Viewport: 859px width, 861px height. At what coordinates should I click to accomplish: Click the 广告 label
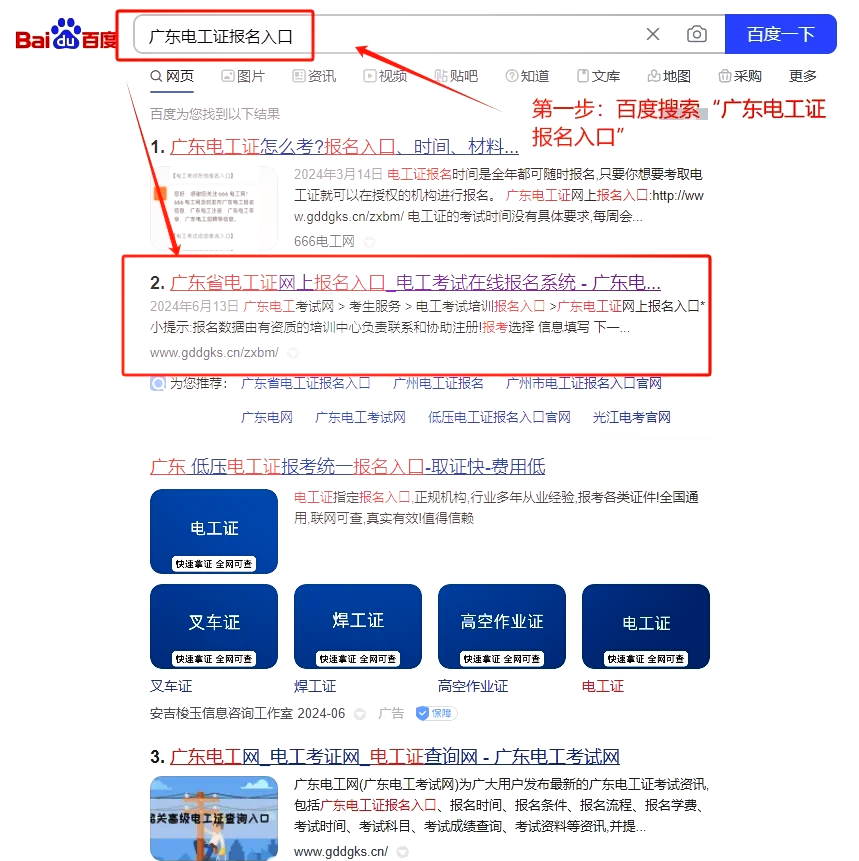click(x=391, y=713)
